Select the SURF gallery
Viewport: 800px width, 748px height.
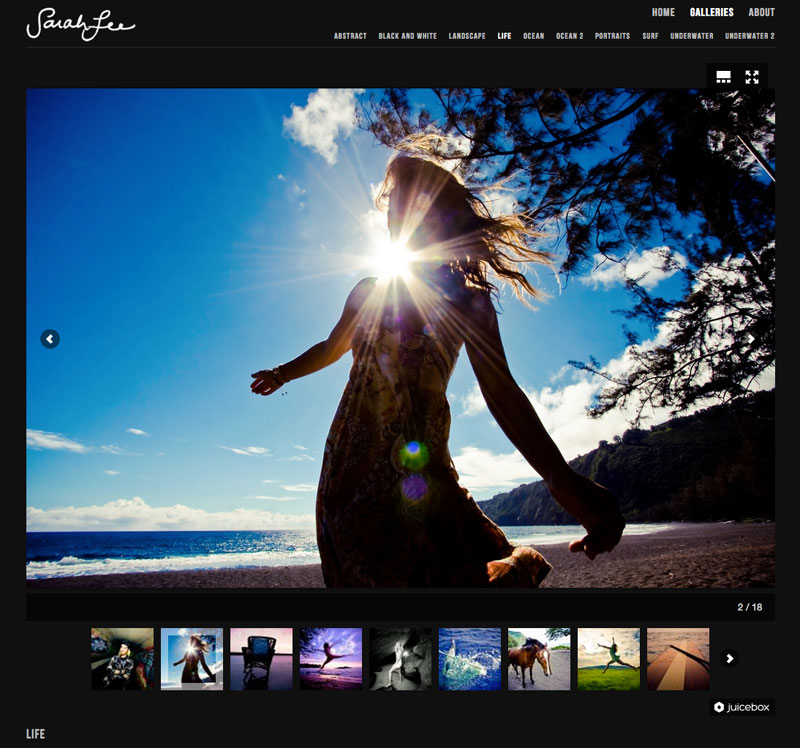tap(650, 36)
